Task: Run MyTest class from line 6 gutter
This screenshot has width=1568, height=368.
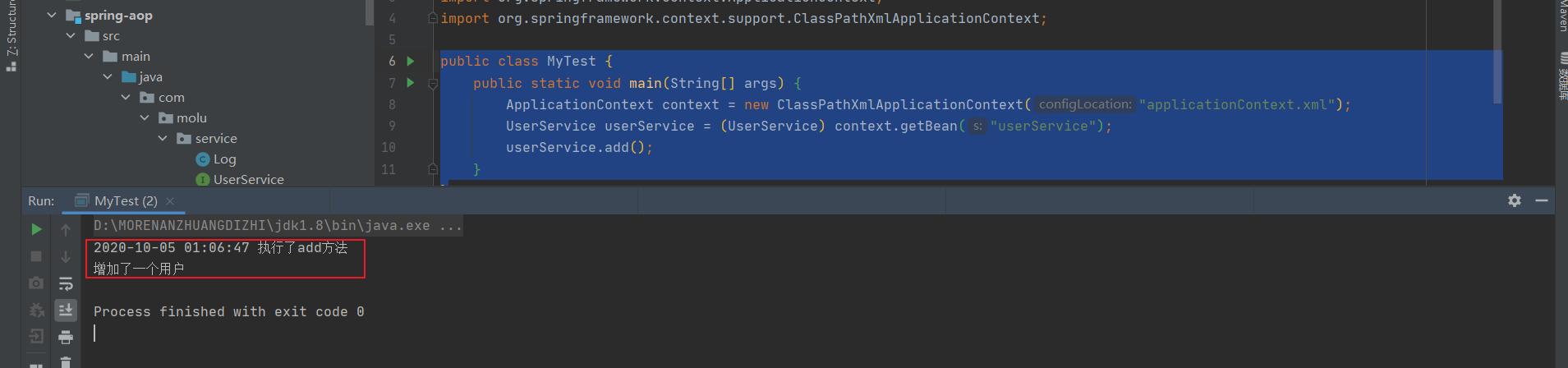Action: (411, 61)
